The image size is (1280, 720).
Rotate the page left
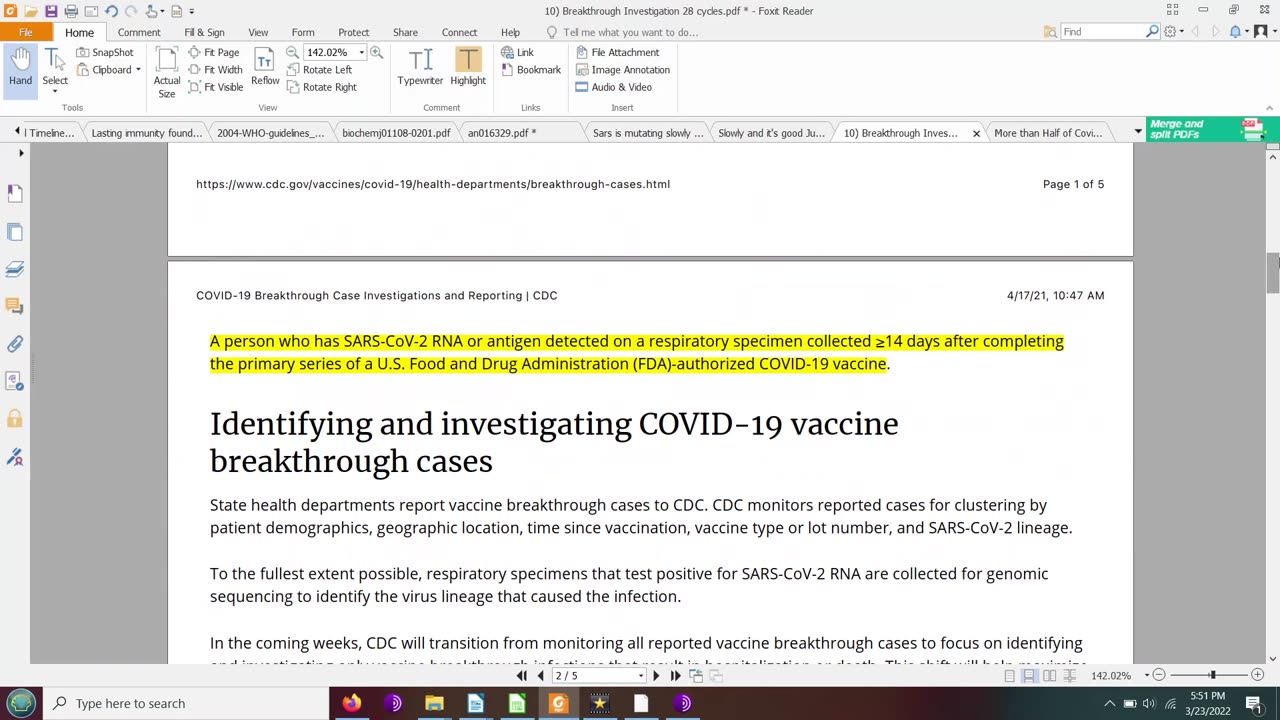pos(319,70)
